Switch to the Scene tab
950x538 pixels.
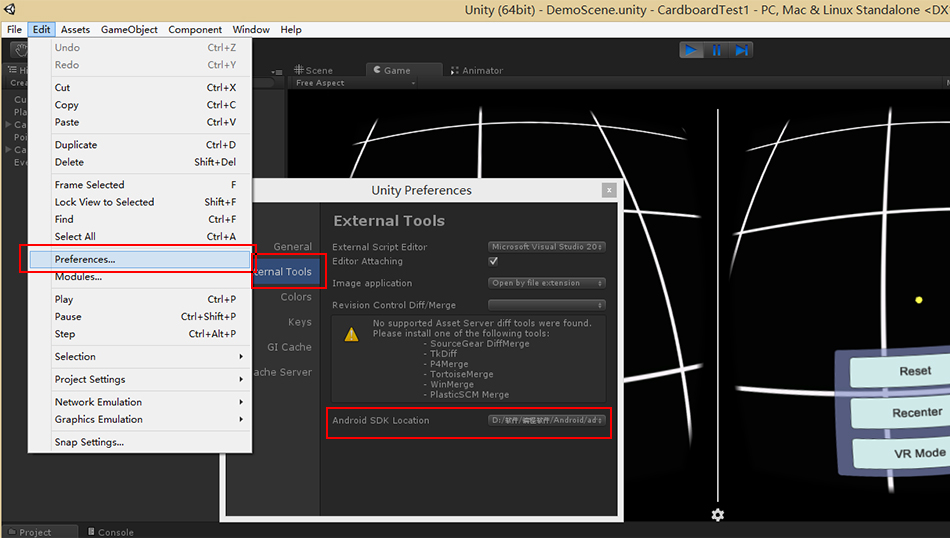314,70
